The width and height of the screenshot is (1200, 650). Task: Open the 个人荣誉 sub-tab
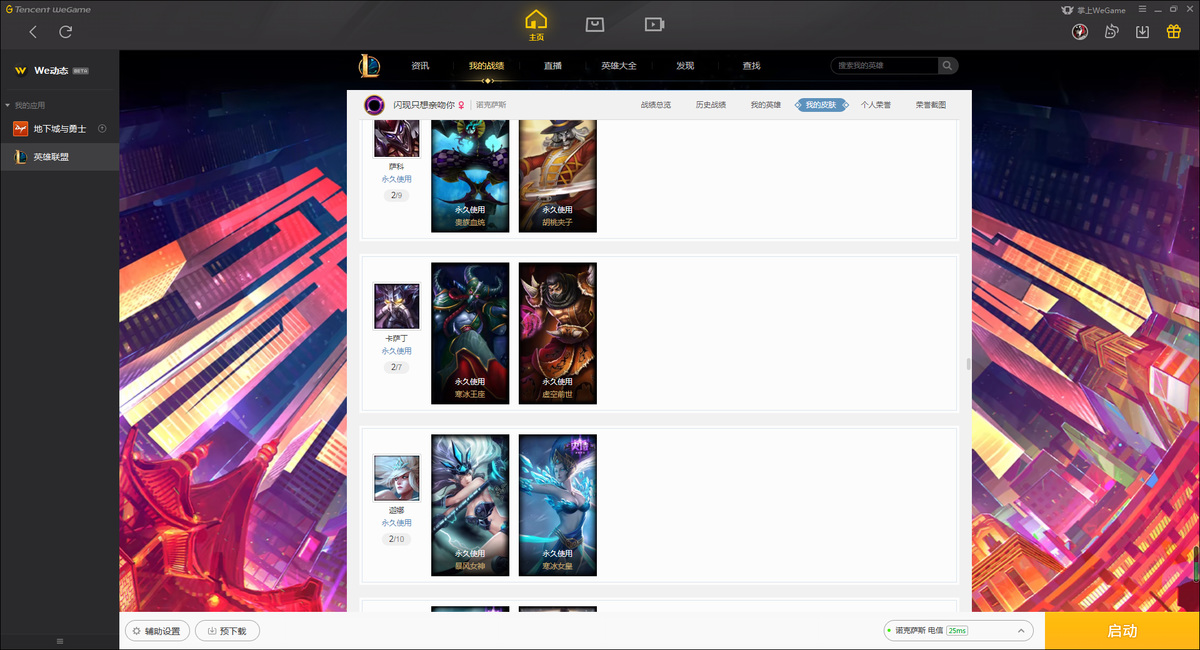point(876,105)
